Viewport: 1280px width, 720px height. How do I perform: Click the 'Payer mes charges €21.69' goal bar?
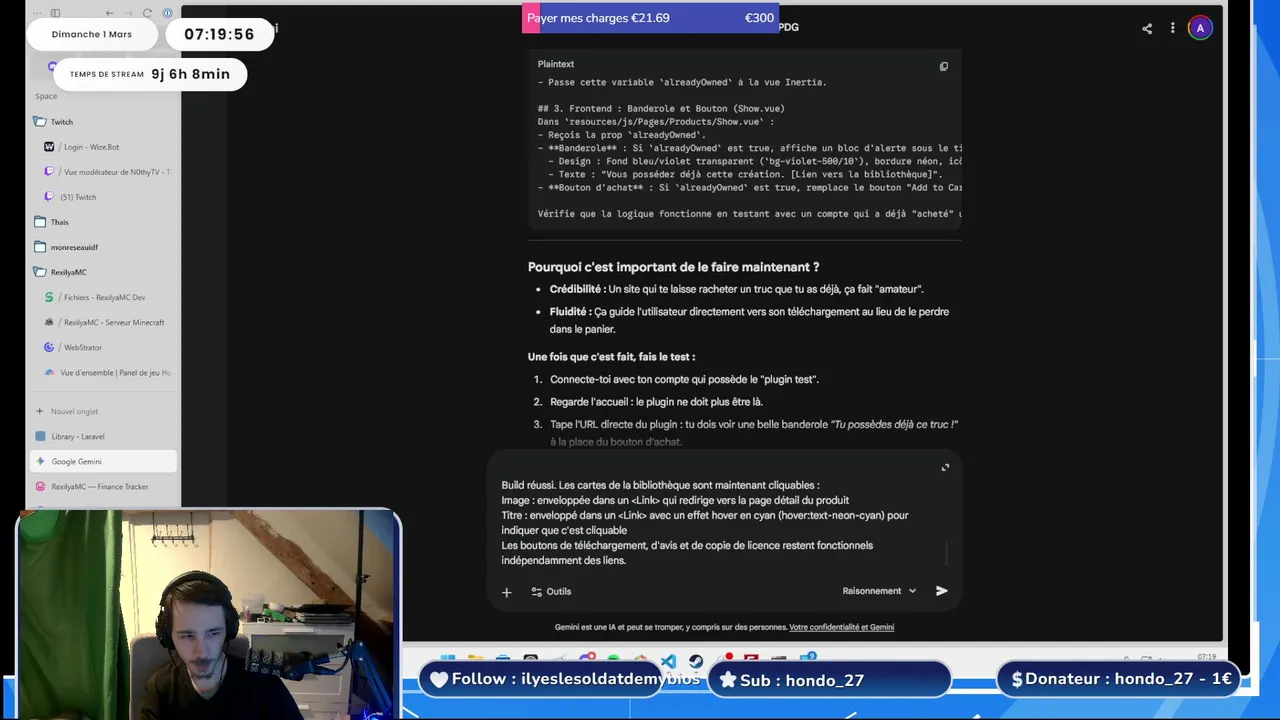(x=650, y=18)
